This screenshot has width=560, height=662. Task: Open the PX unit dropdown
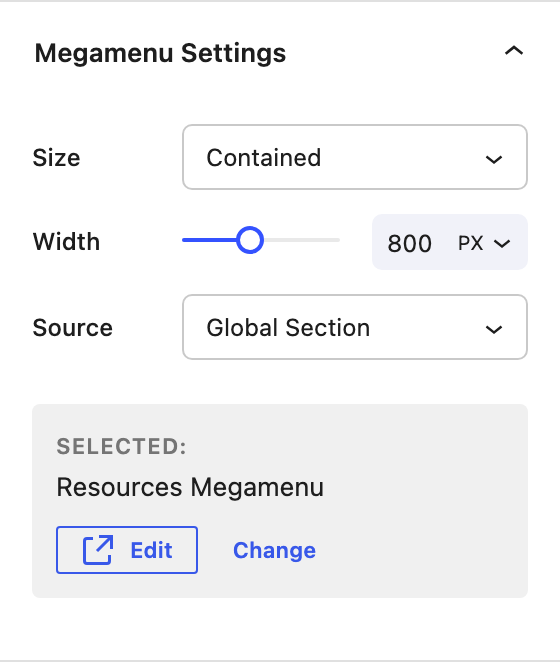tap(484, 243)
